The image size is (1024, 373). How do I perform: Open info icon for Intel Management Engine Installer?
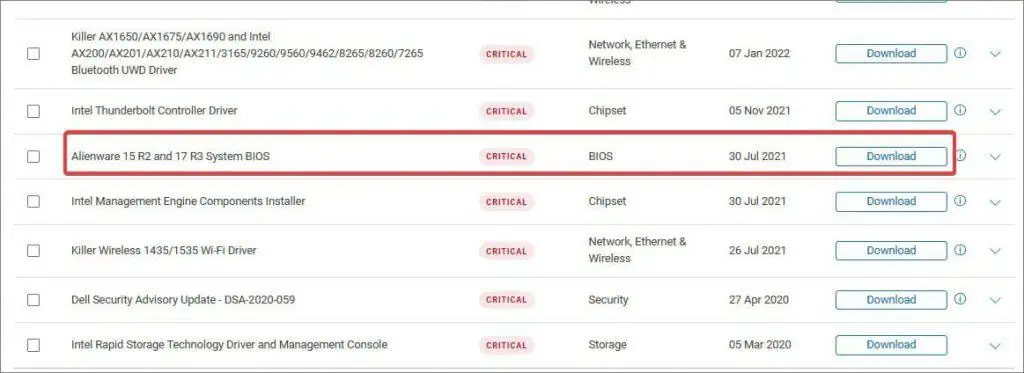tap(960, 201)
